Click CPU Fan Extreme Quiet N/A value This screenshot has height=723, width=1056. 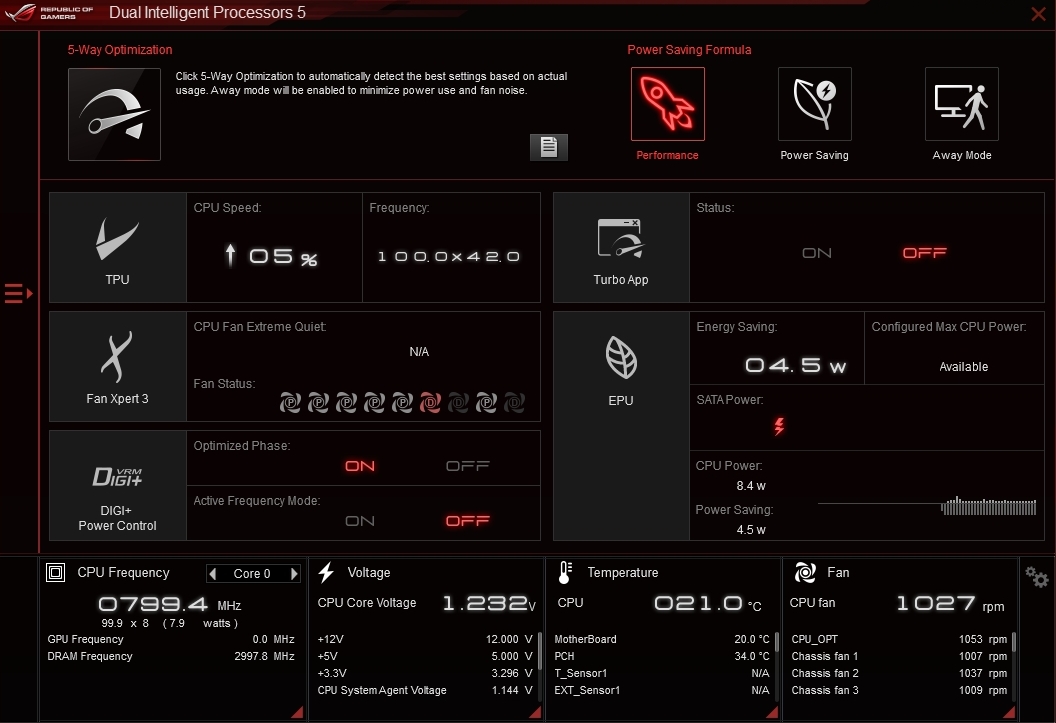(419, 351)
